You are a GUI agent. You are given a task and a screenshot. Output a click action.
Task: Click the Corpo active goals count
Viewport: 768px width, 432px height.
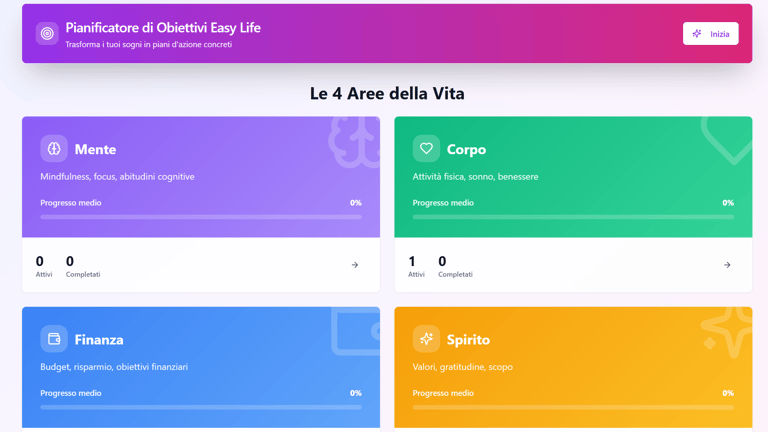[x=412, y=261]
